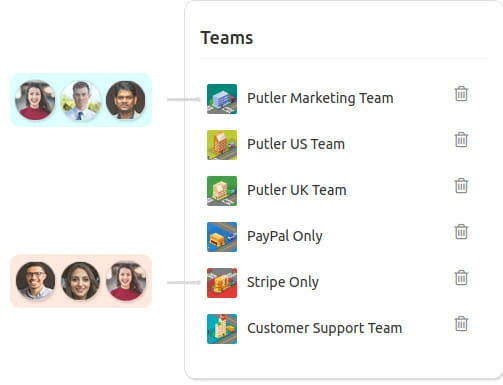Delete the Putler Marketing Team

pyautogui.click(x=461, y=94)
